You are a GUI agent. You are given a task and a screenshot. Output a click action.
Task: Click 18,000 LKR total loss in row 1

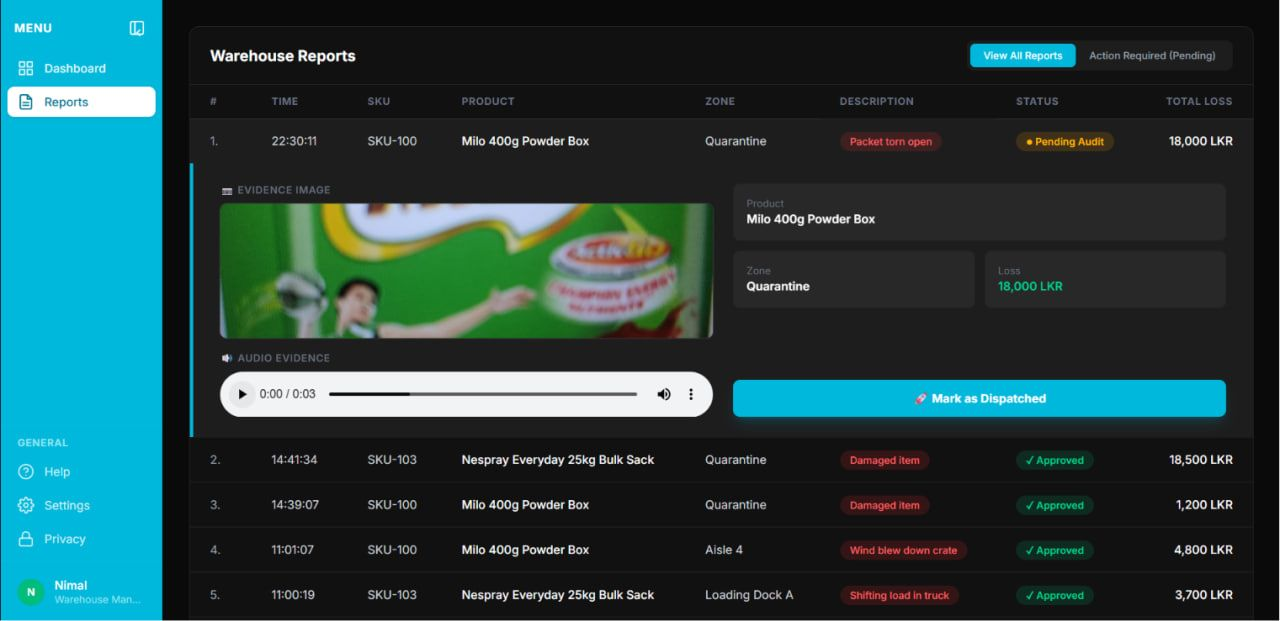(1201, 142)
